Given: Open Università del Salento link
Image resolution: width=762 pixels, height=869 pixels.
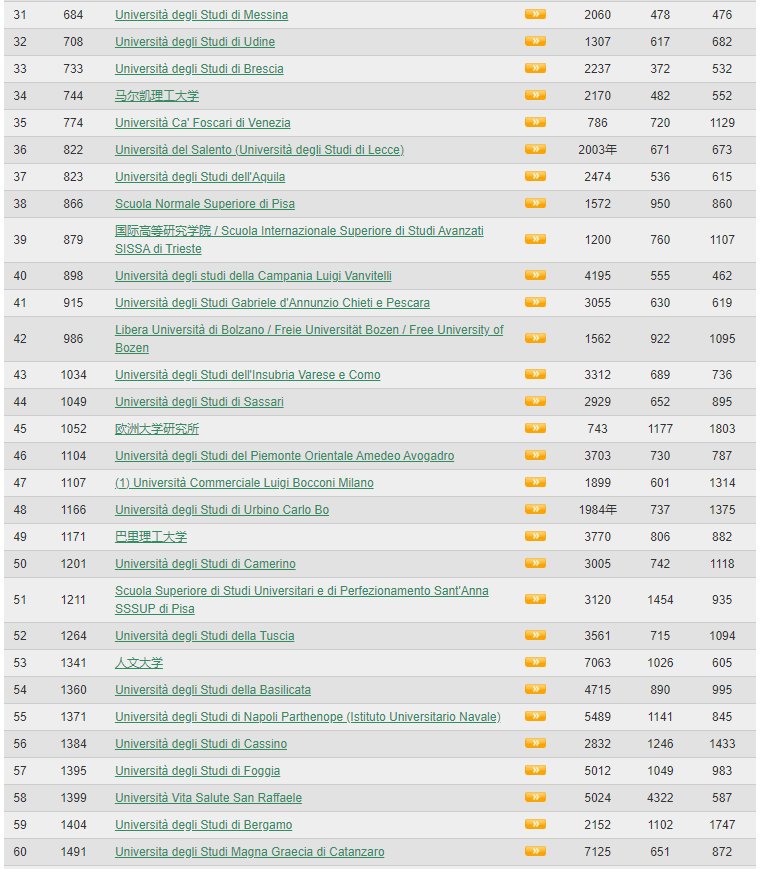Looking at the screenshot, I should click(x=259, y=150).
